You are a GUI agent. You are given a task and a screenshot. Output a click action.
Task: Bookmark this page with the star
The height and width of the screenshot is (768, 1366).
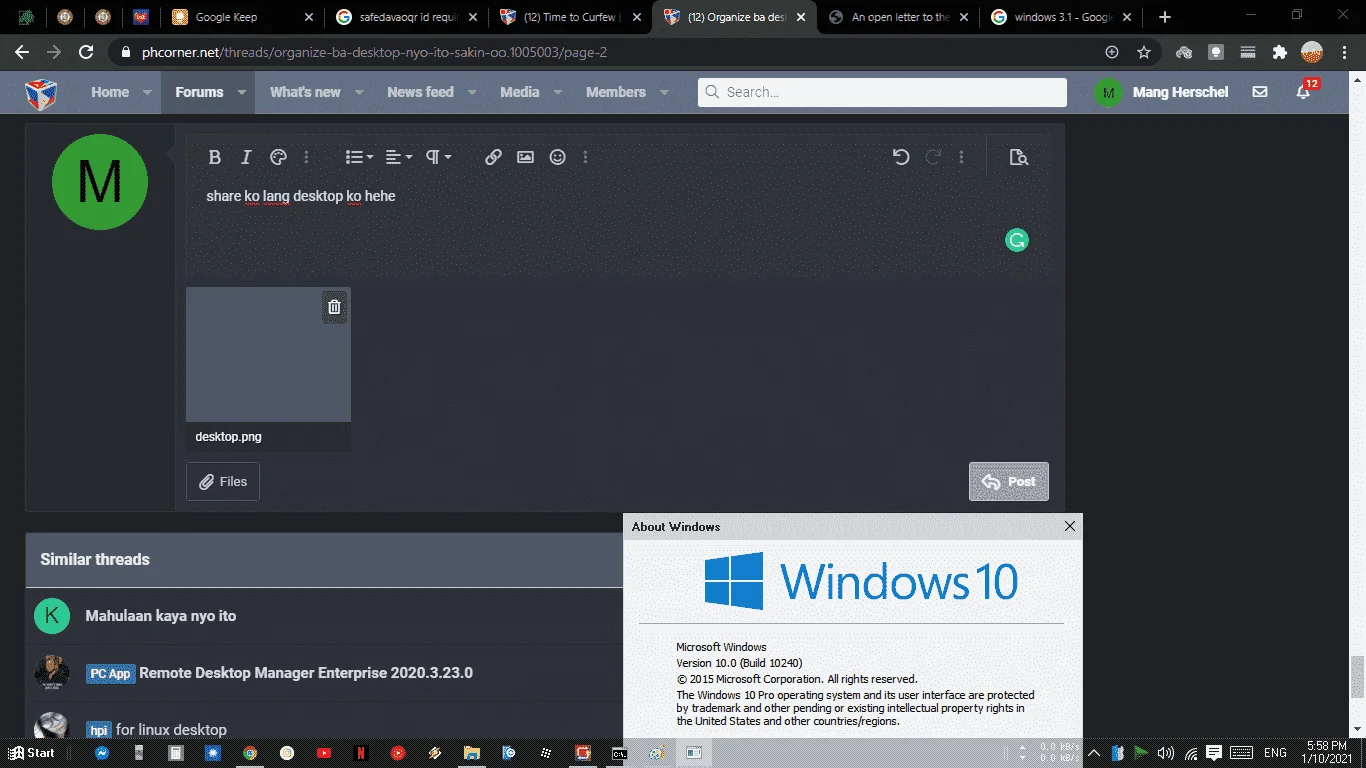1144,52
